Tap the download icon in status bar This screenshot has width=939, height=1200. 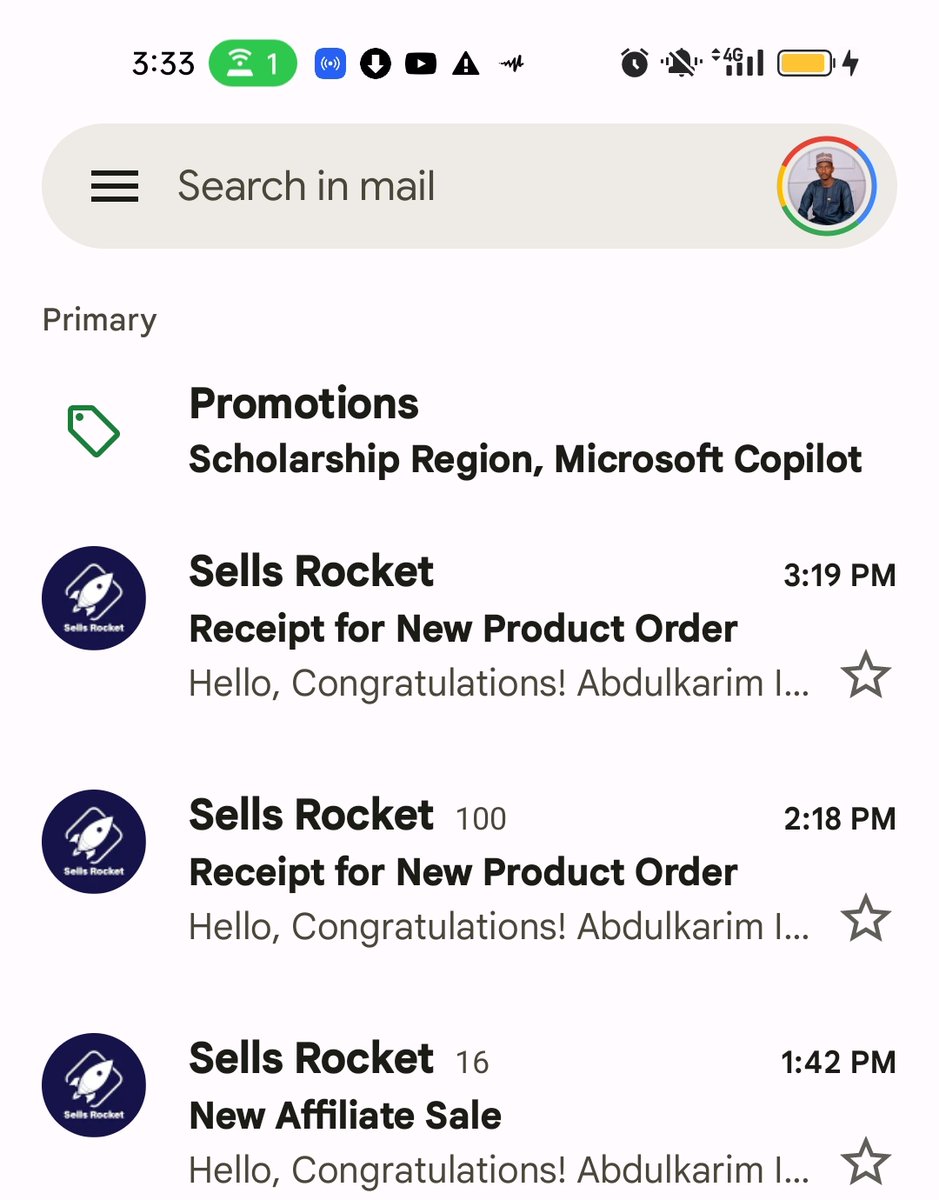(x=375, y=64)
